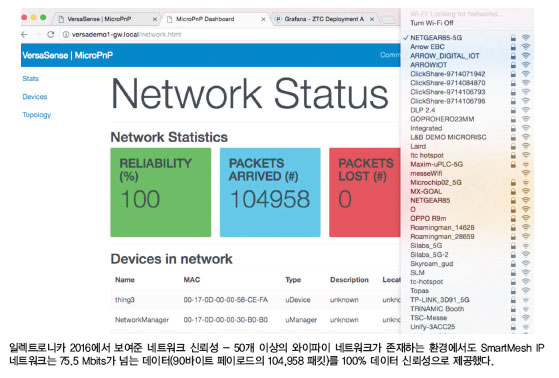Click the VersaSense | MicroPnP header brand

point(68,55)
